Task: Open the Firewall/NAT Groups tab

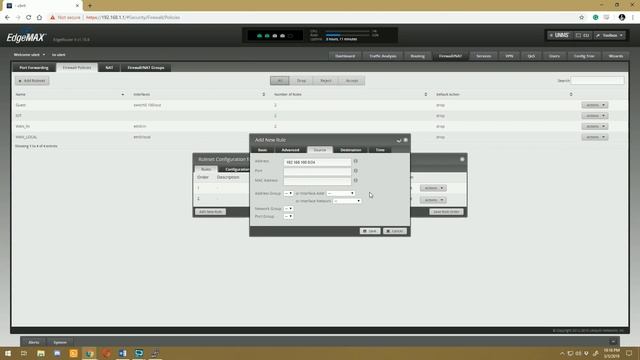Action: [x=146, y=68]
